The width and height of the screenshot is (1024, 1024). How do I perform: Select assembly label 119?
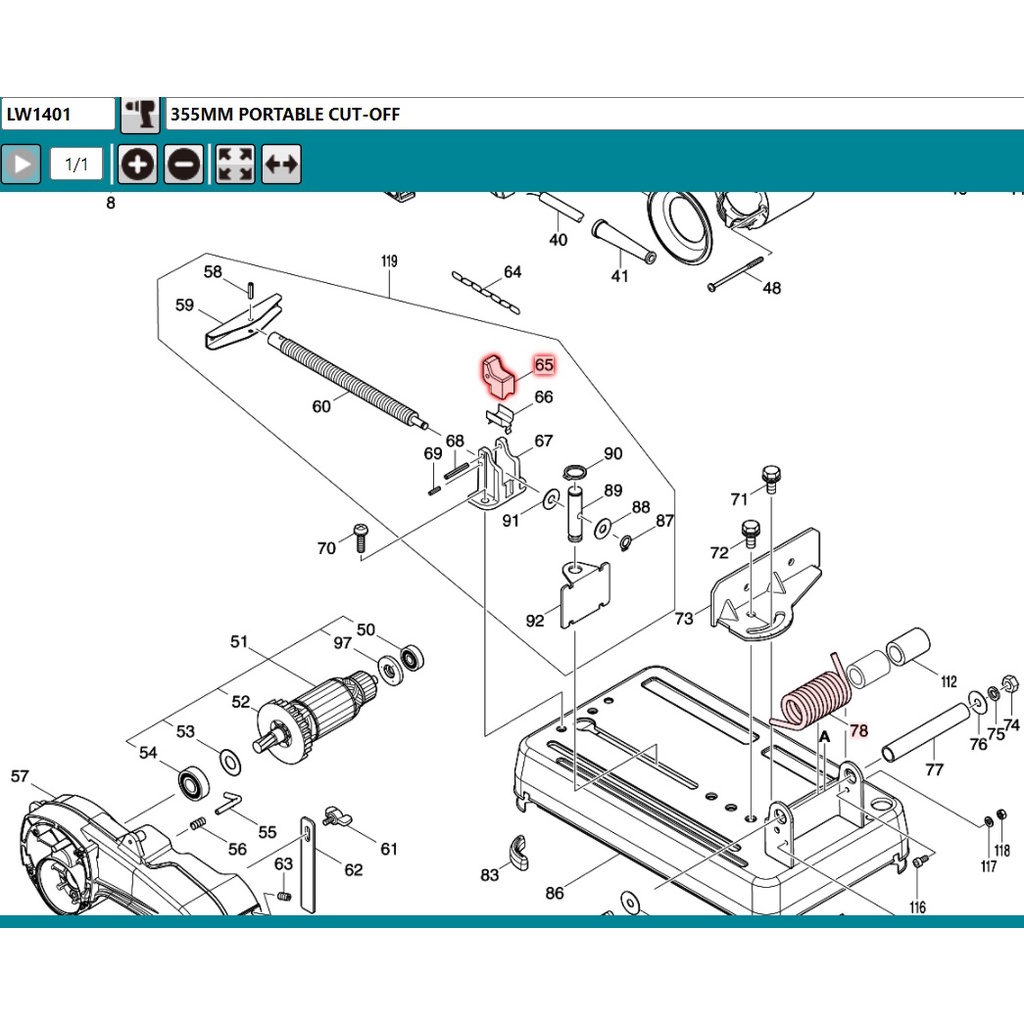[389, 261]
